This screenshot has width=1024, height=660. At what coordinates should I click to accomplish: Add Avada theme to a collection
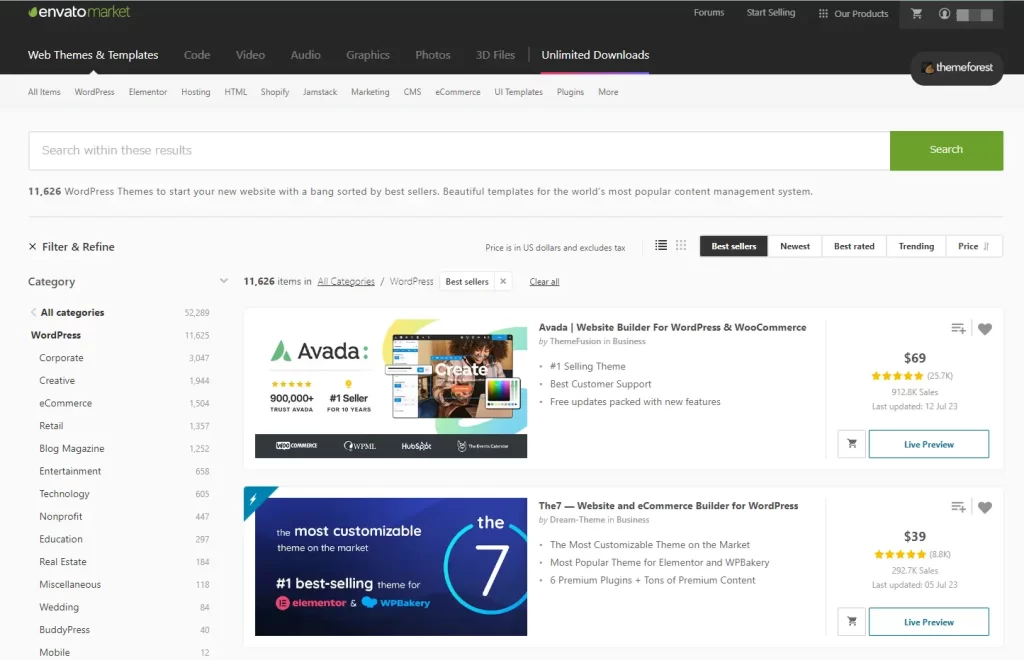958,329
